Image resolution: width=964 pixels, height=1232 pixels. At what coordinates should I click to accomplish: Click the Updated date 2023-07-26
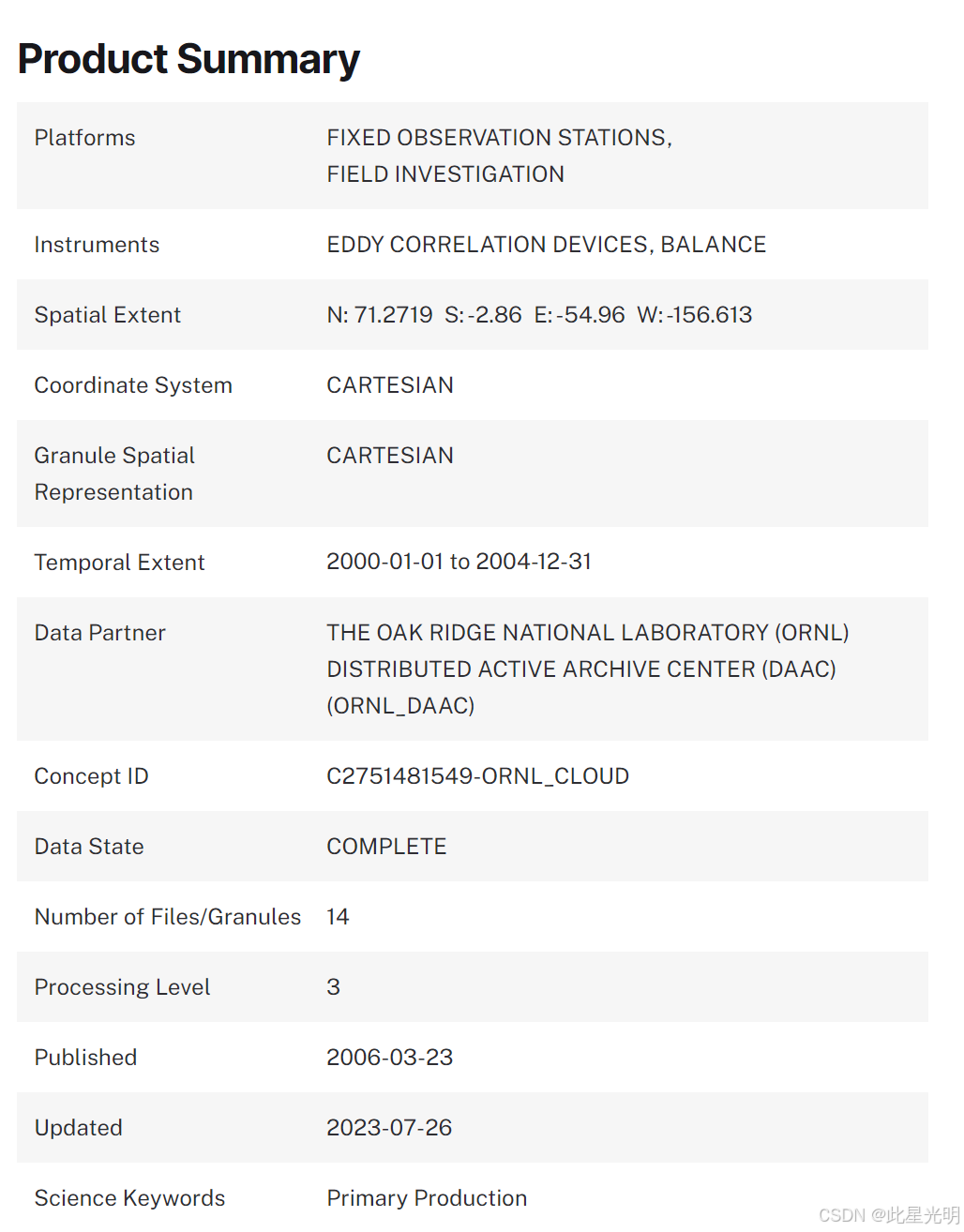(389, 1128)
